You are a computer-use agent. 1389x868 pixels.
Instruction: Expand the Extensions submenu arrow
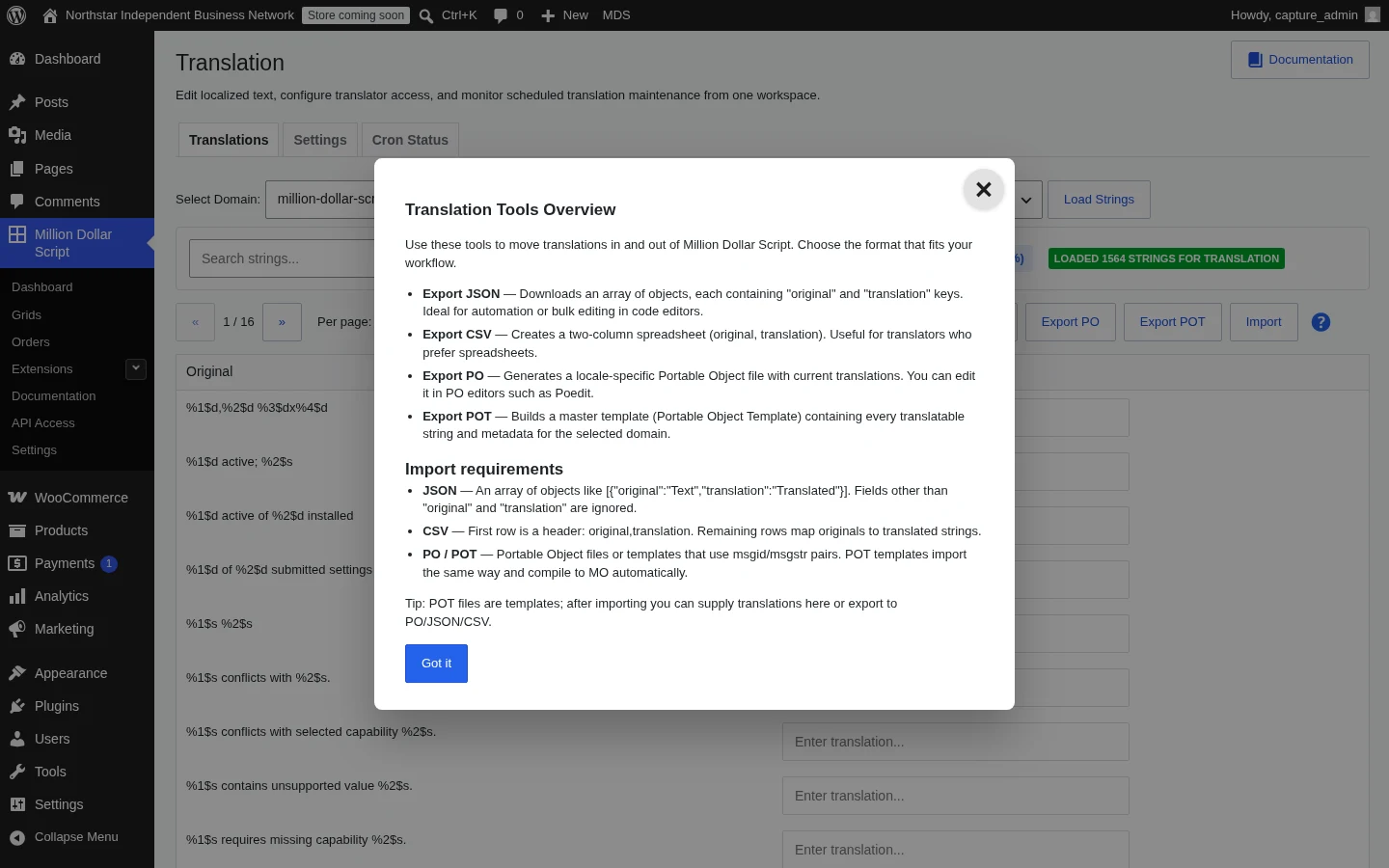[x=136, y=368]
